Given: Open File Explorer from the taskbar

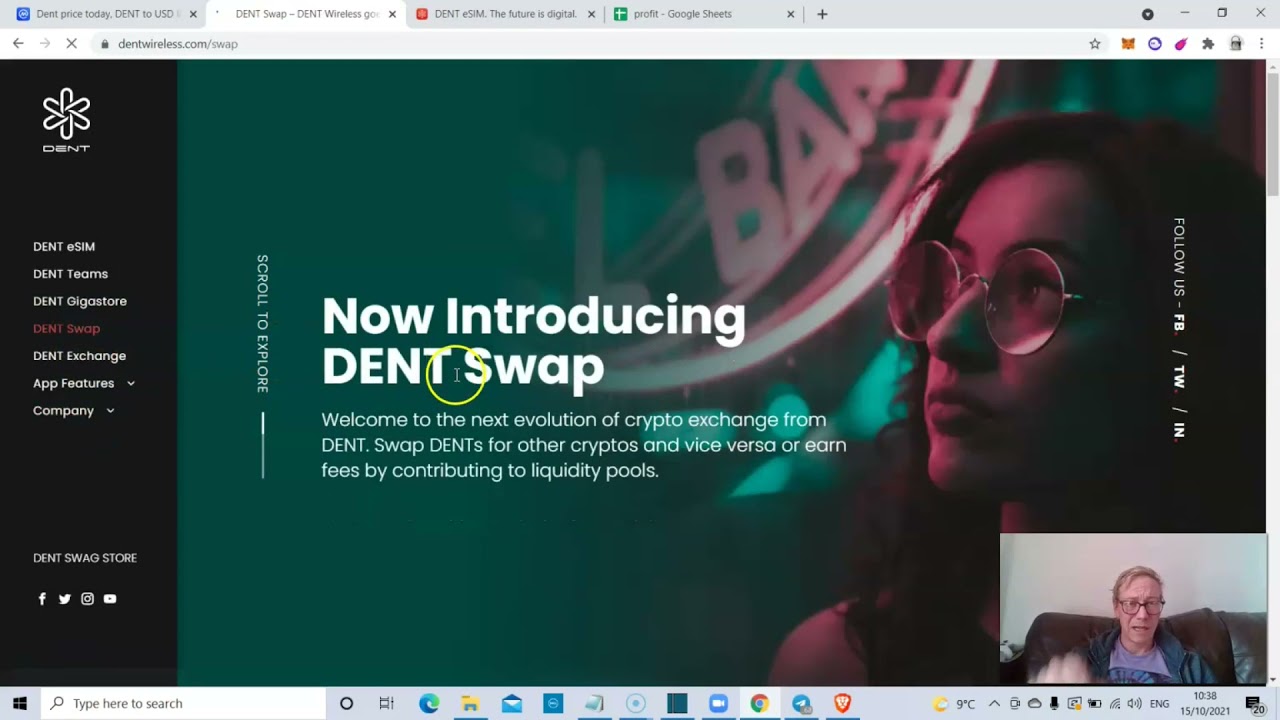Looking at the screenshot, I should coord(470,703).
